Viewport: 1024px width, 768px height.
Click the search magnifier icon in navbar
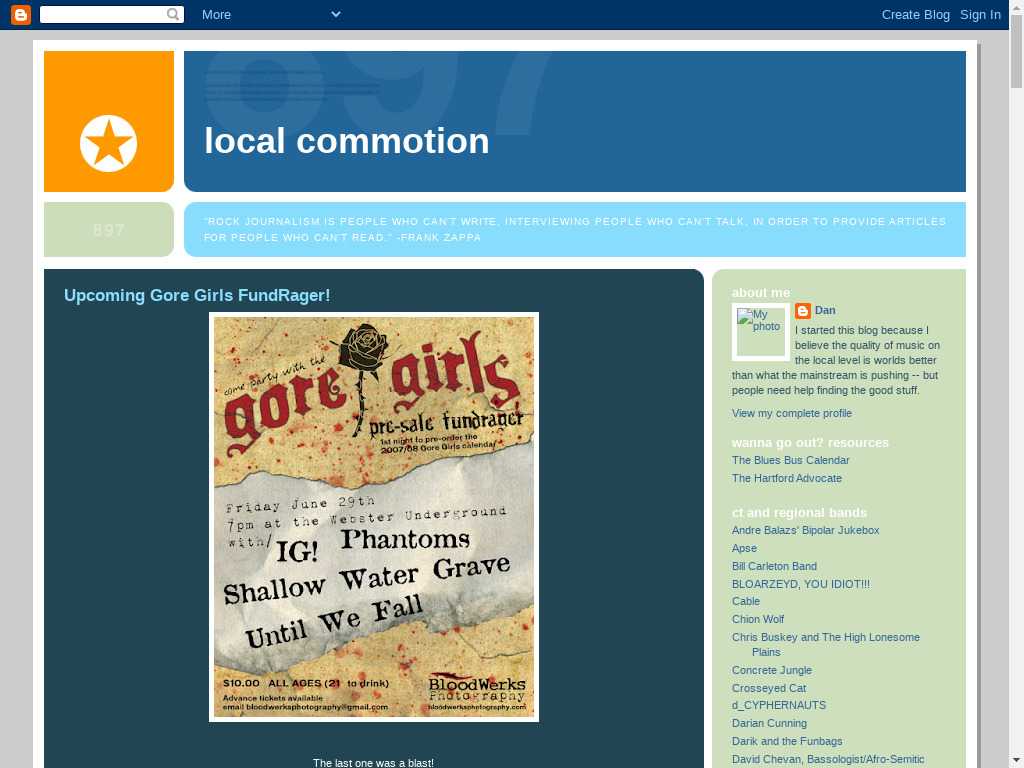(172, 14)
